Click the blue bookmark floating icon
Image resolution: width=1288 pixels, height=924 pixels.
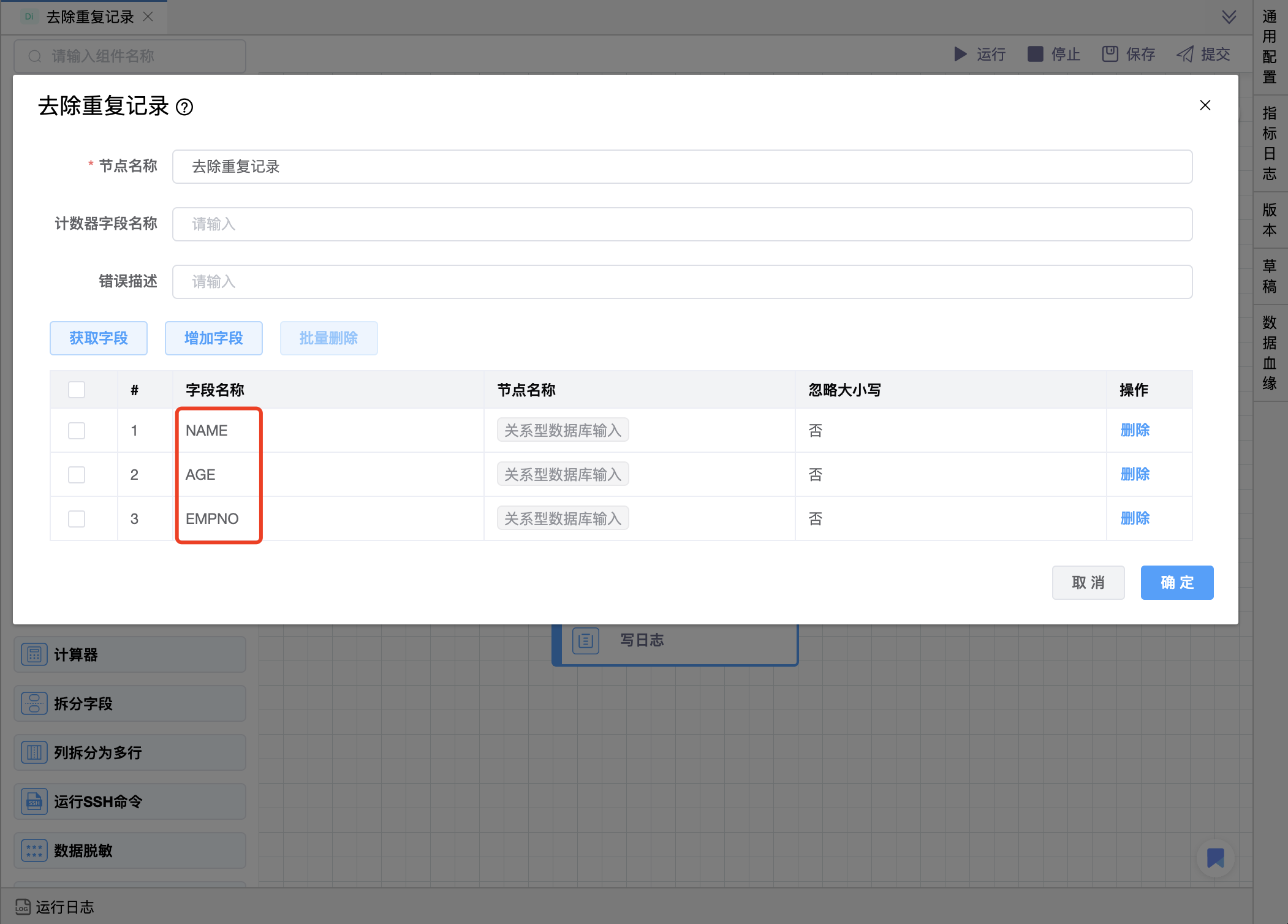point(1215,857)
